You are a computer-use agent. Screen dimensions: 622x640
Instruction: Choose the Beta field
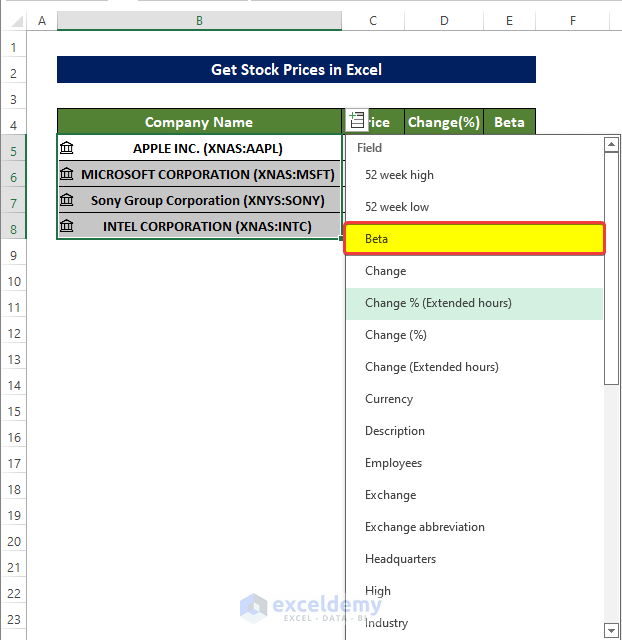(474, 239)
